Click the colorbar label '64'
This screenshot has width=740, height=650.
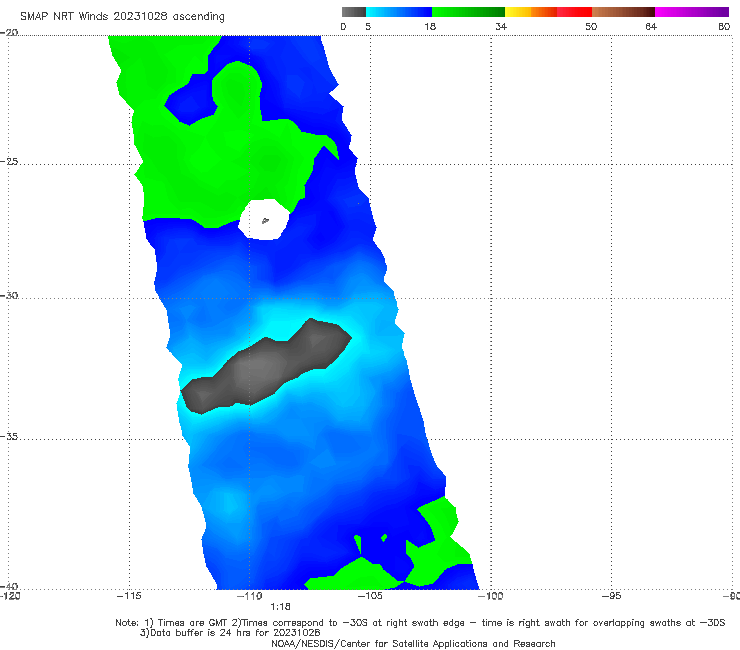pos(651,27)
